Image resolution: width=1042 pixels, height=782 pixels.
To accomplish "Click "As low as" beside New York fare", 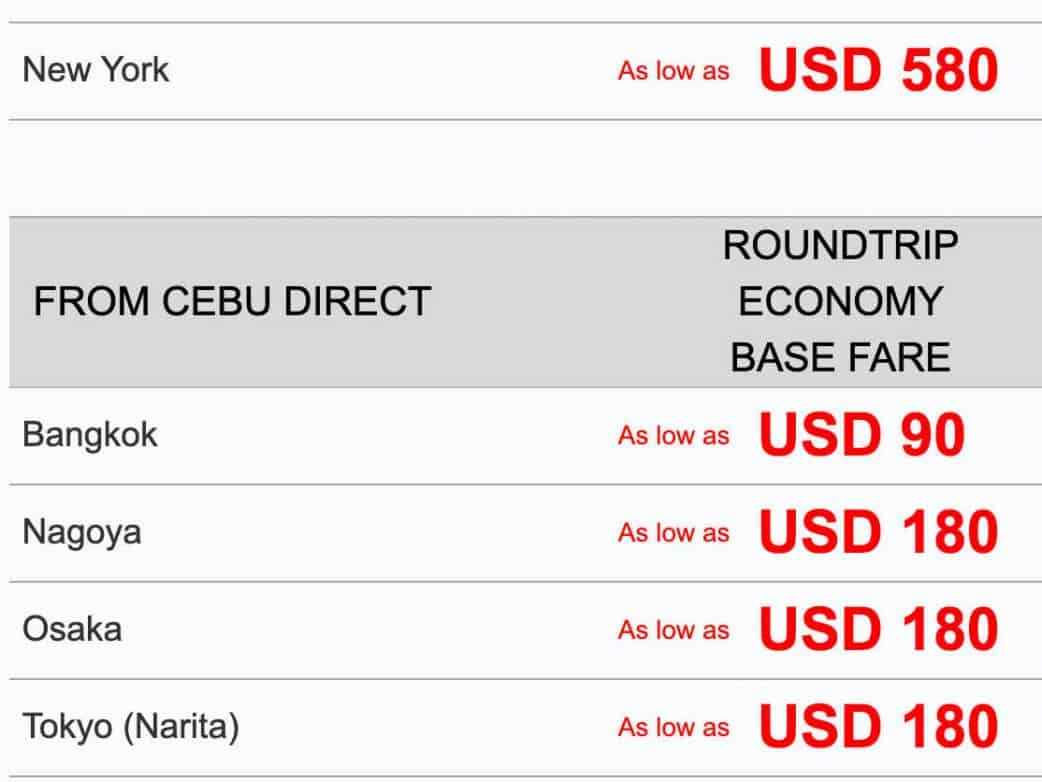I will tap(673, 71).
